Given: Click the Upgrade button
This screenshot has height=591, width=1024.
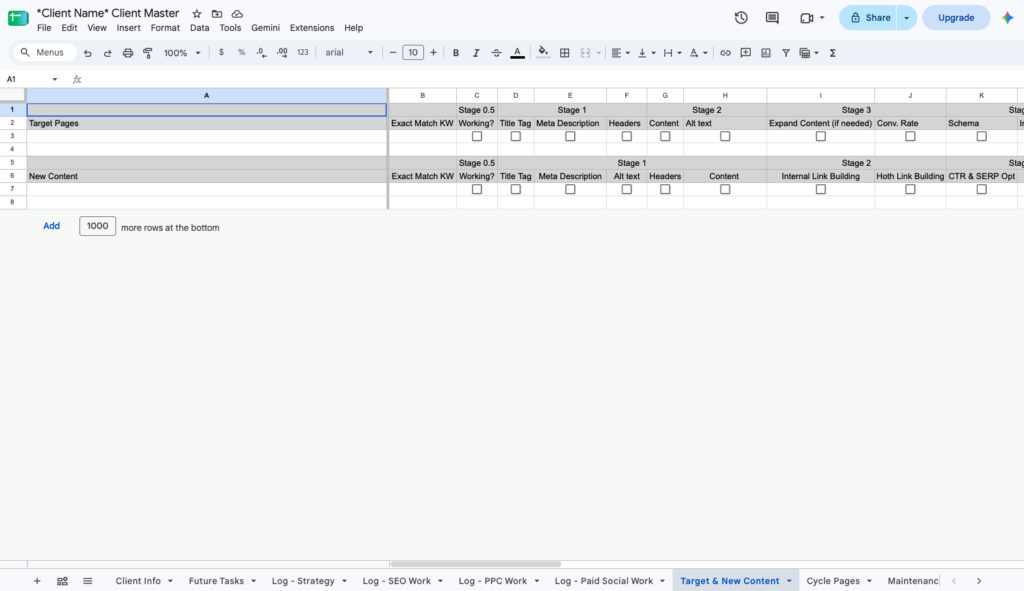Looking at the screenshot, I should click(956, 18).
